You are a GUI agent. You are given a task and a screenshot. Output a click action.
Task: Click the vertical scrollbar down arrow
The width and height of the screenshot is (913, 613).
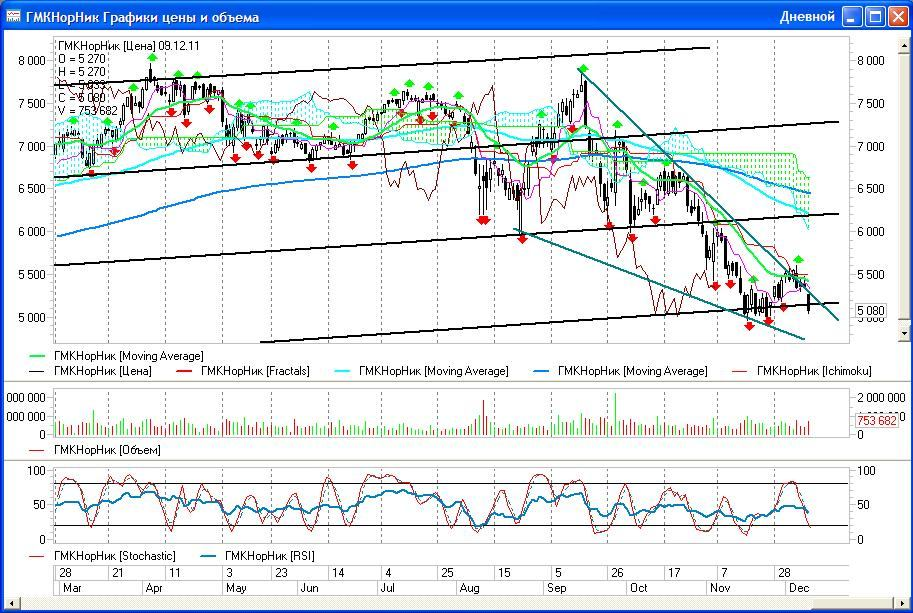point(904,334)
